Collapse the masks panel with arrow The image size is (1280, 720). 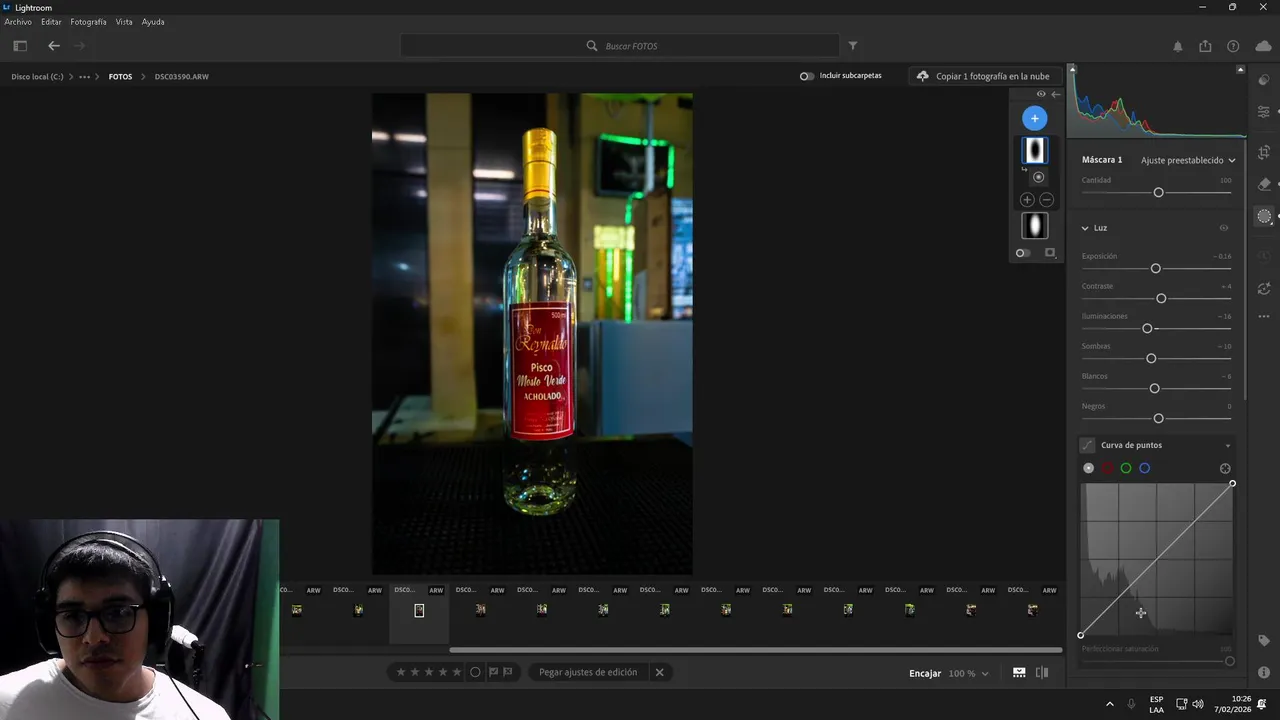point(1055,94)
